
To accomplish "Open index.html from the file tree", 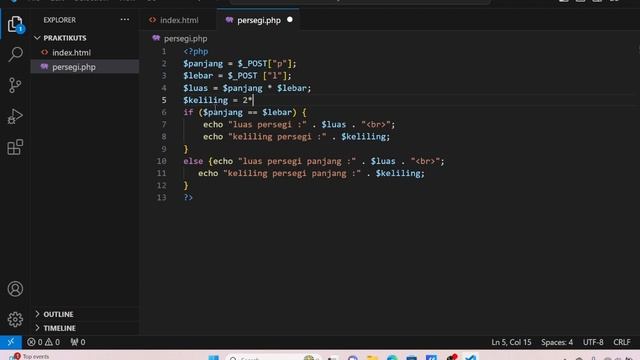I will pos(71,53).
